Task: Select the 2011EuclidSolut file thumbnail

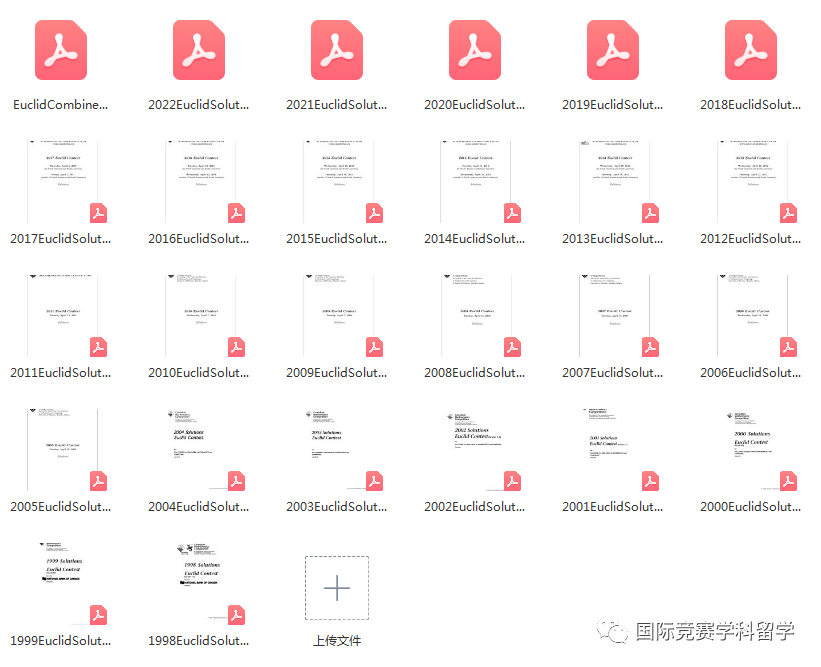Action: [x=62, y=316]
